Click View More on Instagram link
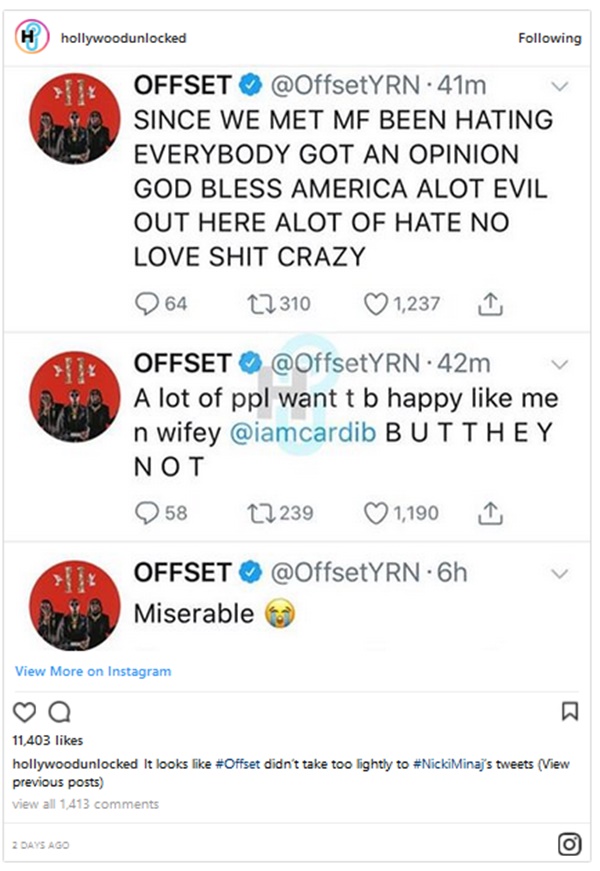The width and height of the screenshot is (600, 871). 93,671
